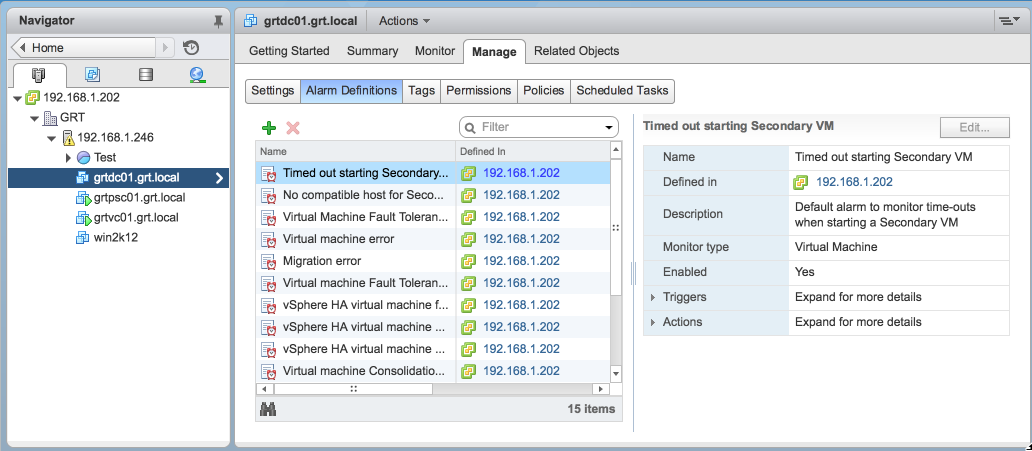Collapse the 192.168.1.246 host node
This screenshot has width=1032, height=451.
point(52,138)
